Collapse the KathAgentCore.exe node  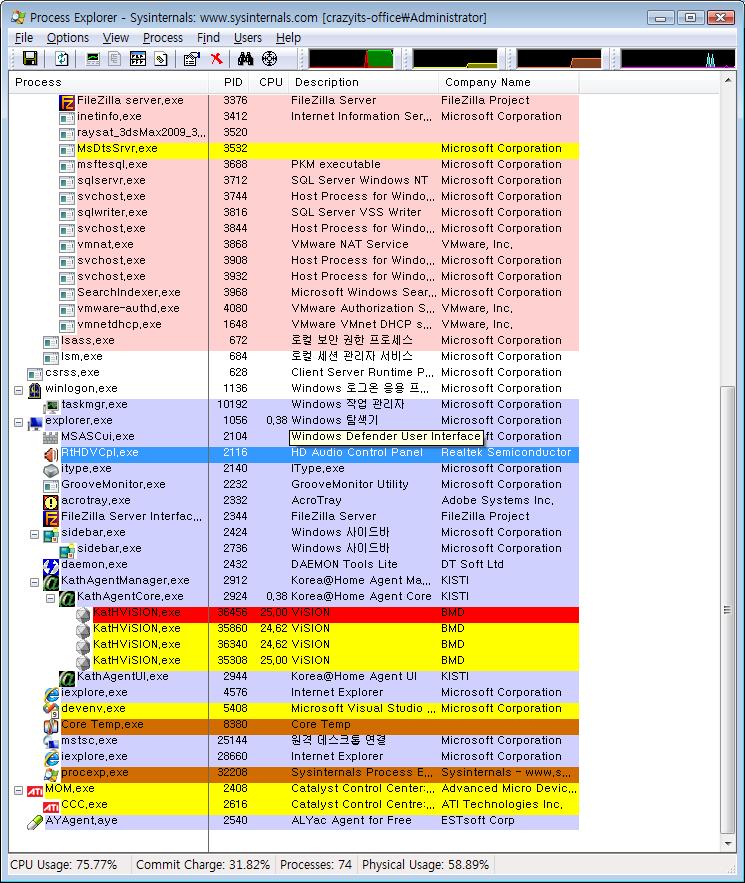point(50,598)
